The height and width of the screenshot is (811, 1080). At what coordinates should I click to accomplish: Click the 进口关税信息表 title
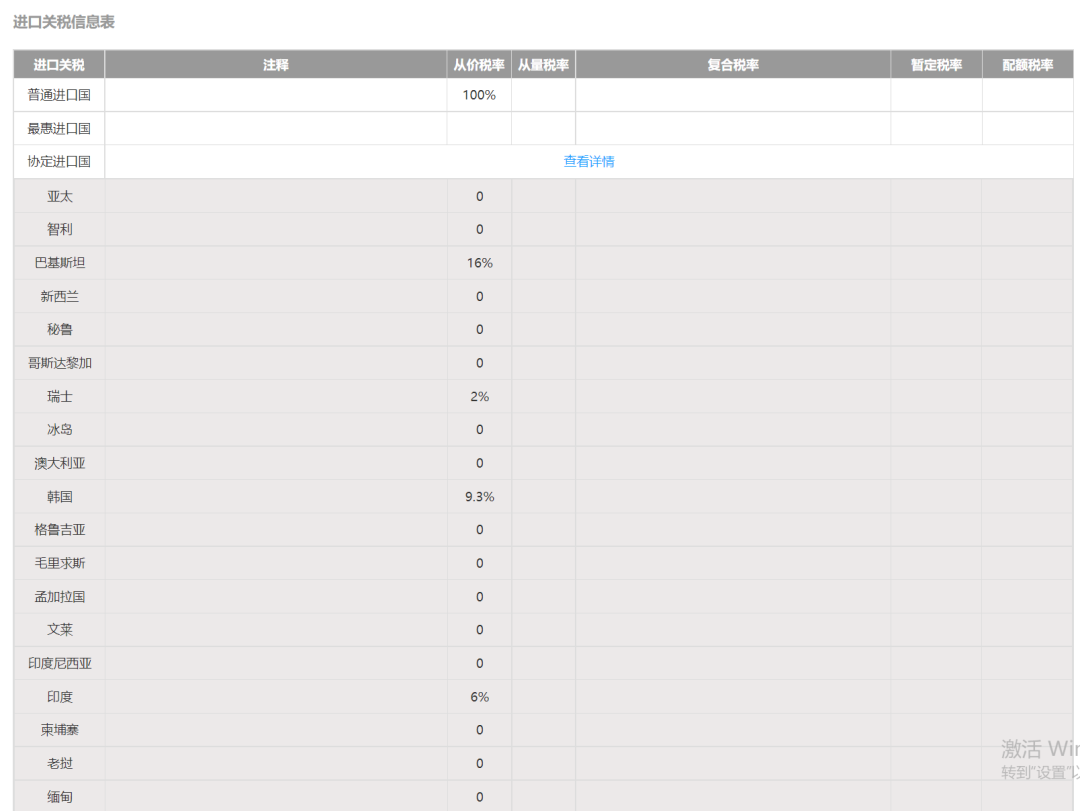pyautogui.click(x=64, y=22)
